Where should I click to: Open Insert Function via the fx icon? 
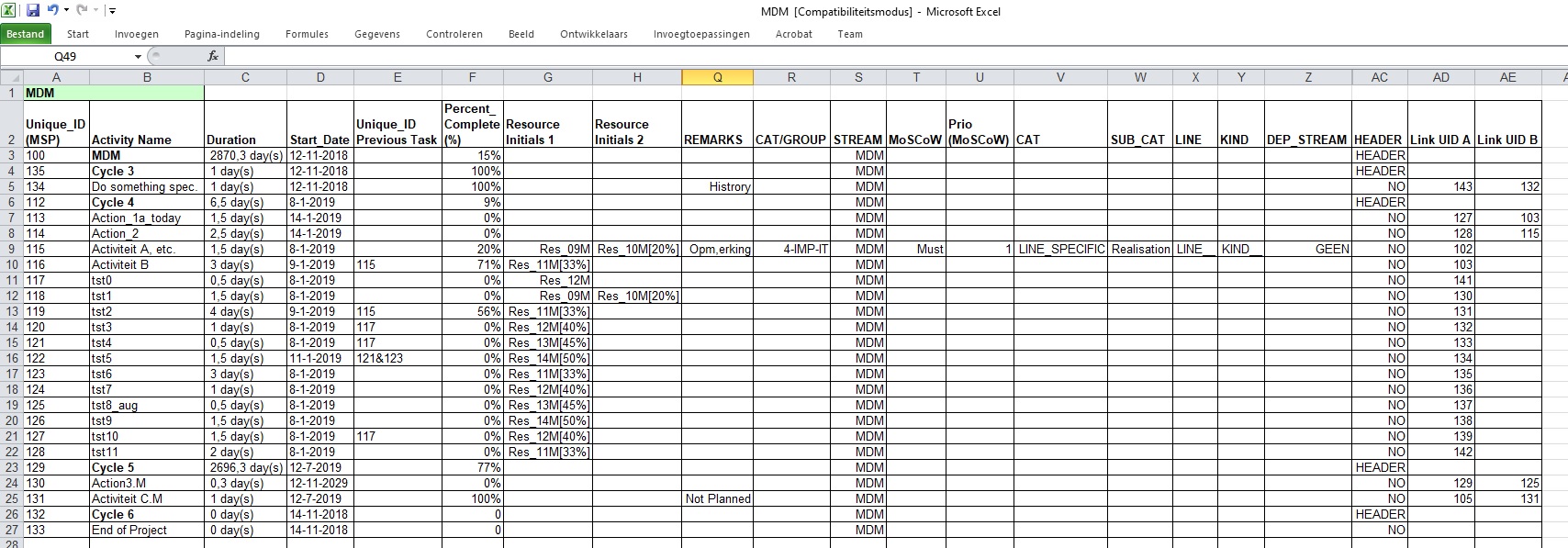213,56
